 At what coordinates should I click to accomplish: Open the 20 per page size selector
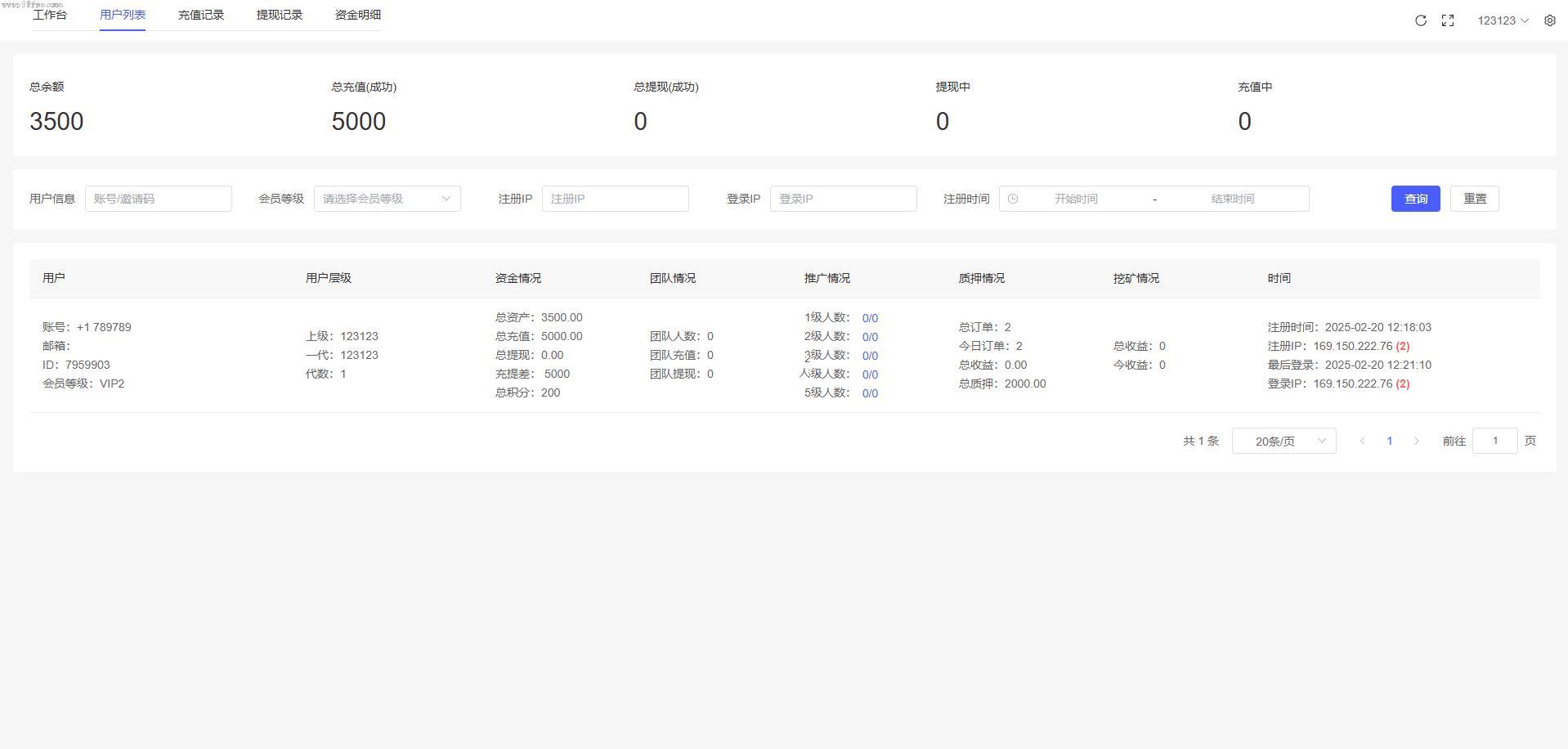click(1284, 441)
